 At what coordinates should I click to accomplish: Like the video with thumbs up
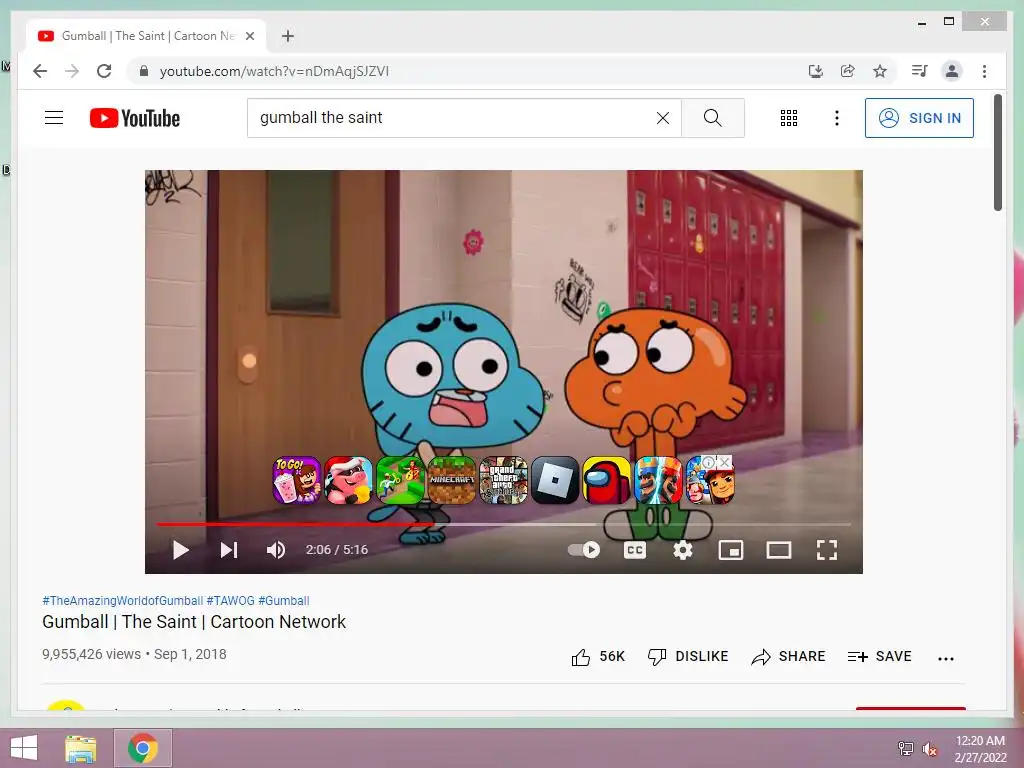tap(581, 657)
